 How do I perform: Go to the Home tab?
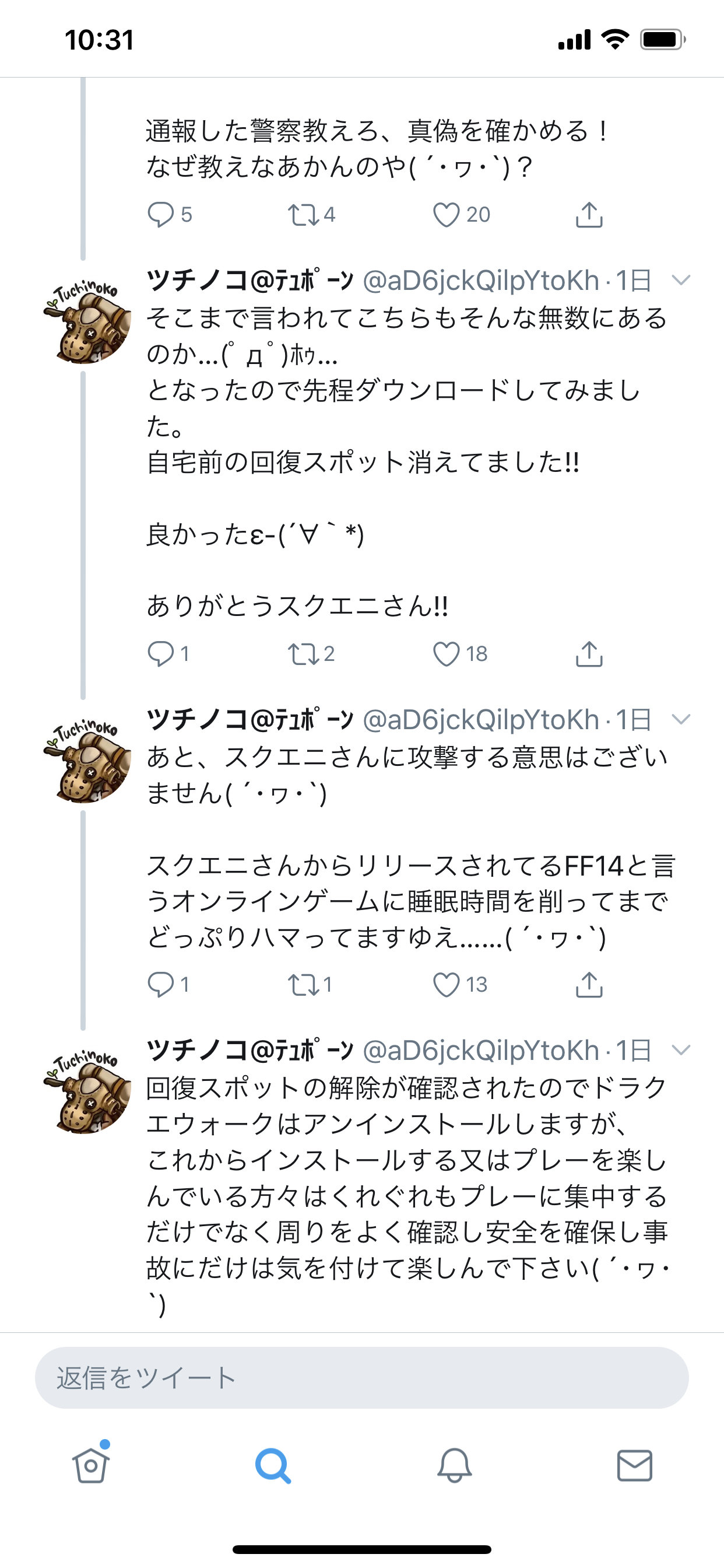coord(91,1465)
